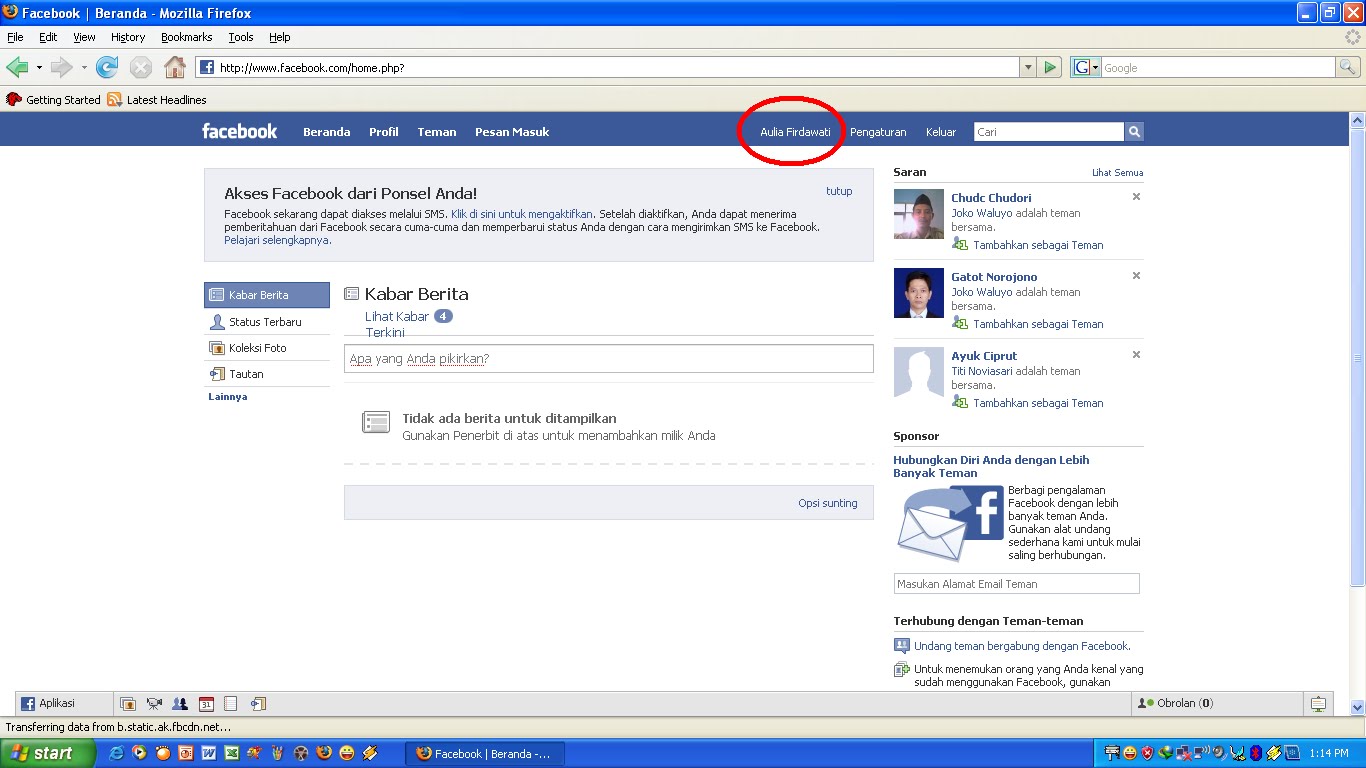This screenshot has height=768, width=1366.
Task: Open the History menu
Action: [128, 37]
